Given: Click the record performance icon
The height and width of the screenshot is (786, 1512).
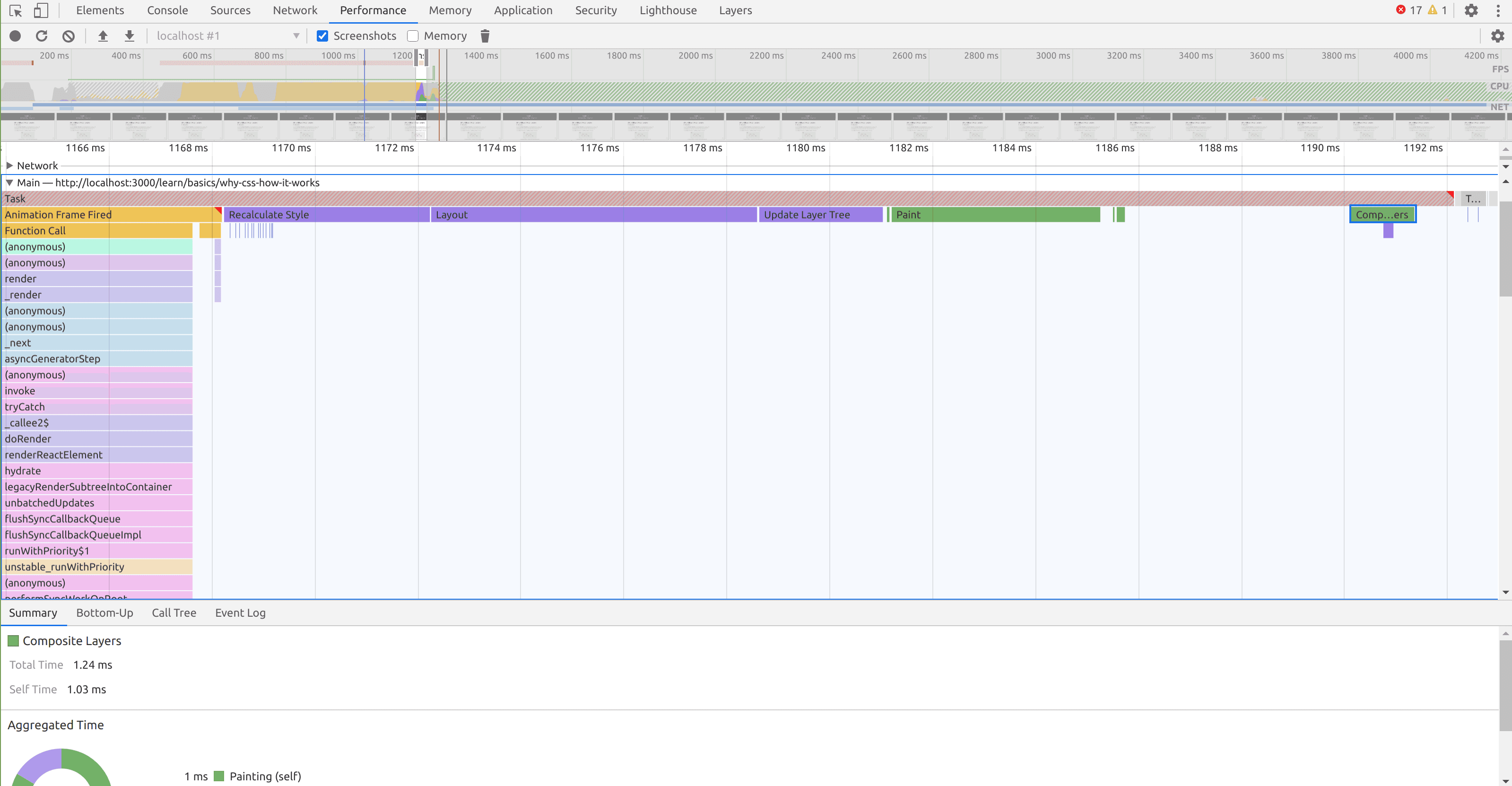Looking at the screenshot, I should [x=16, y=36].
